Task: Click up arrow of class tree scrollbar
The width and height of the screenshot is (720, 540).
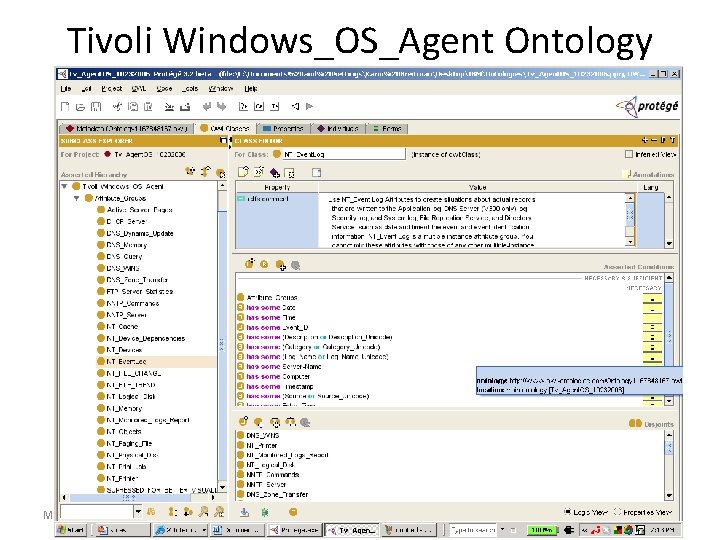Action: [x=222, y=186]
